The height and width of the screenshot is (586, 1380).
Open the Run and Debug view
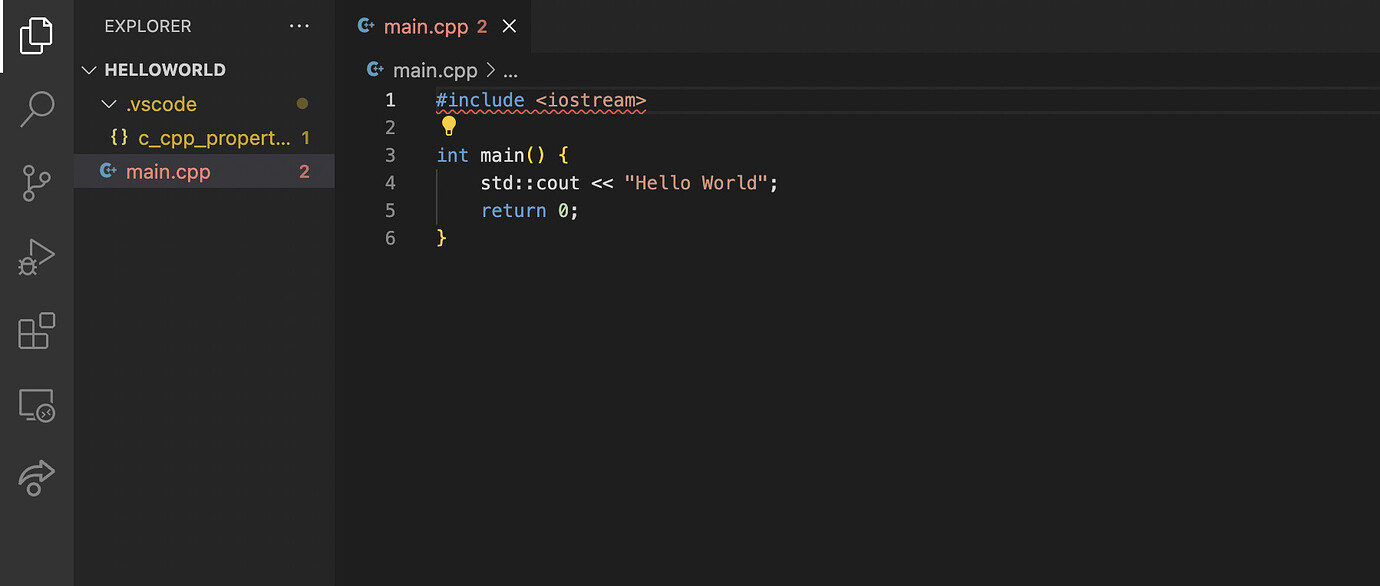pyautogui.click(x=36, y=257)
